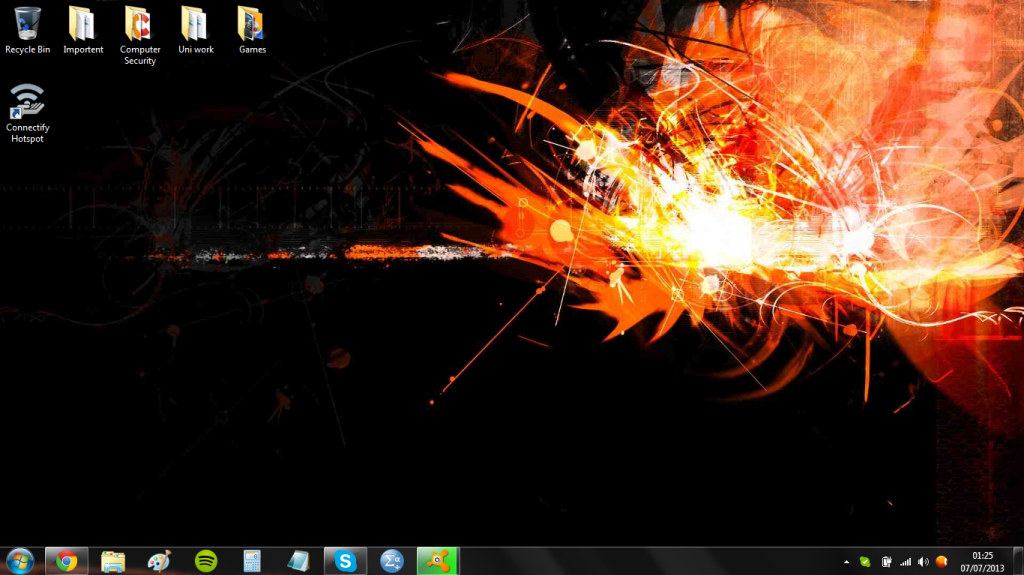Click the network signal bars tray icon
Screen dimensions: 1024x575
pos(905,562)
